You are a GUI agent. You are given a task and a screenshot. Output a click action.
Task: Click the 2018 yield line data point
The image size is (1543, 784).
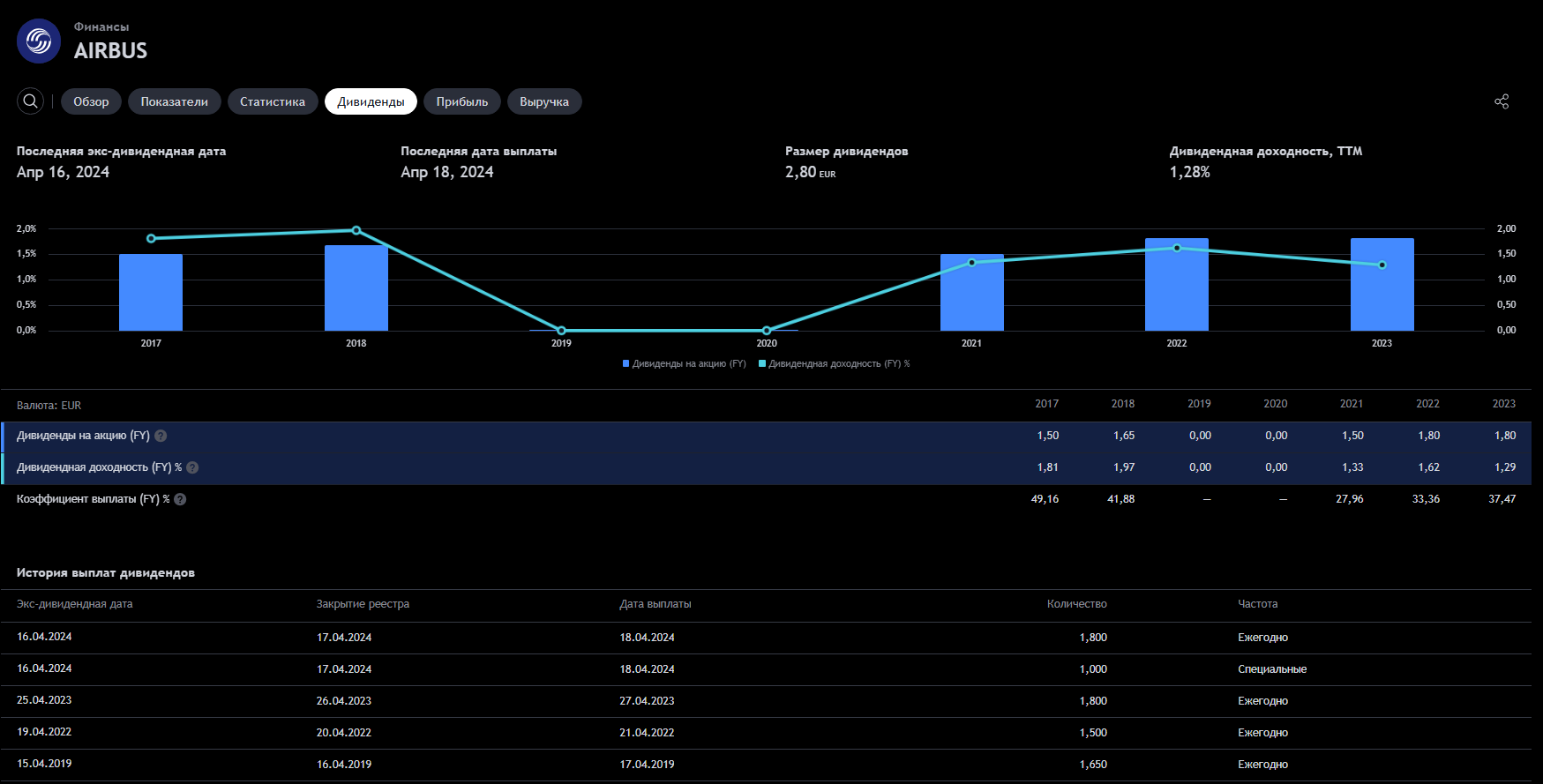pos(356,230)
